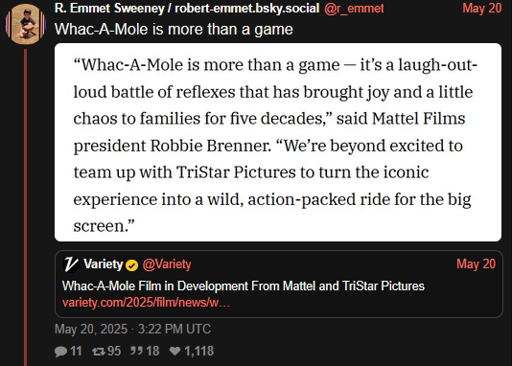Click the May 20, 2025 3:22 PM UTC timestamp
Screen dimensions: 512x366
click(133, 329)
